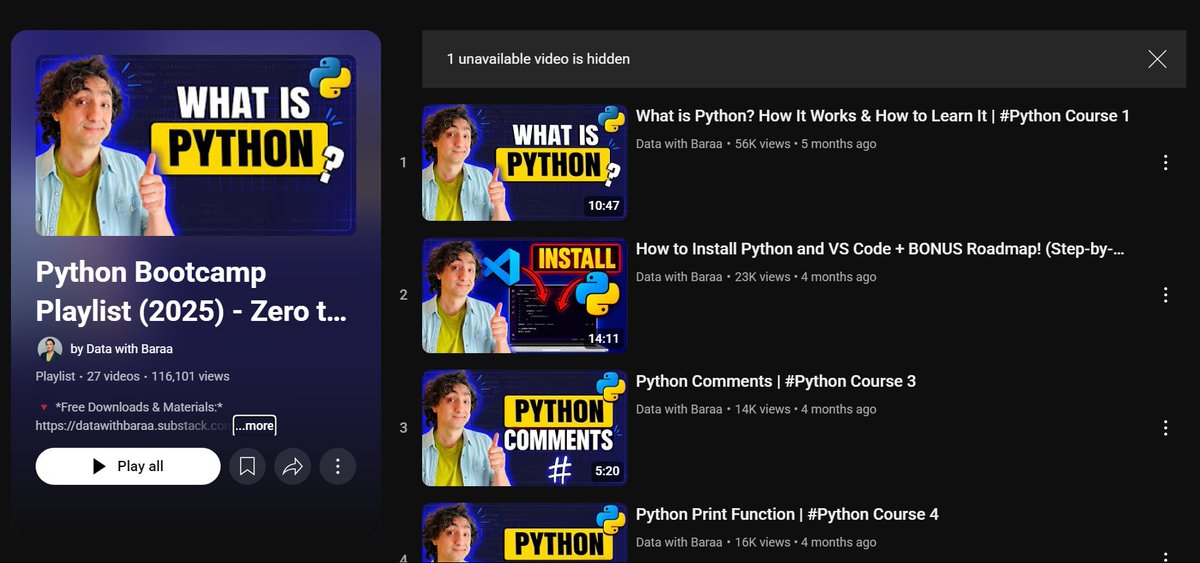The height and width of the screenshot is (563, 1200).
Task: Open options for Python Print Function video
Action: coord(1165,555)
